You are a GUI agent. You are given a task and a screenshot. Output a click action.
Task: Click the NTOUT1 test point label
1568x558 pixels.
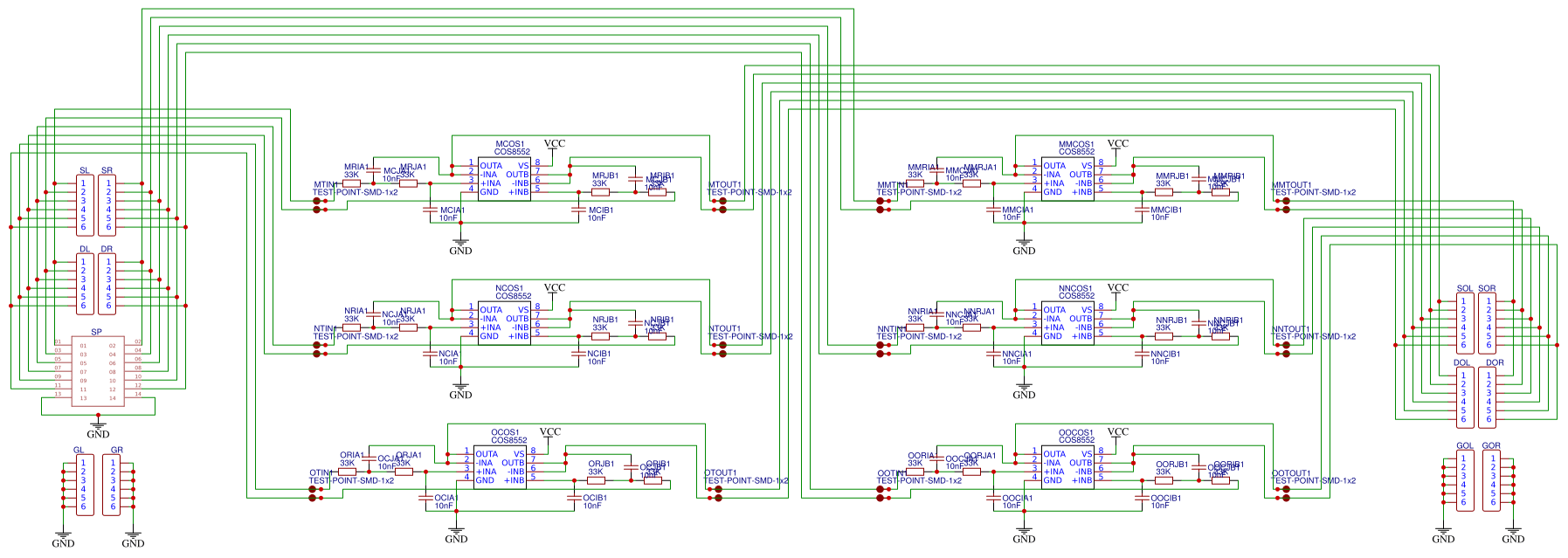(724, 329)
